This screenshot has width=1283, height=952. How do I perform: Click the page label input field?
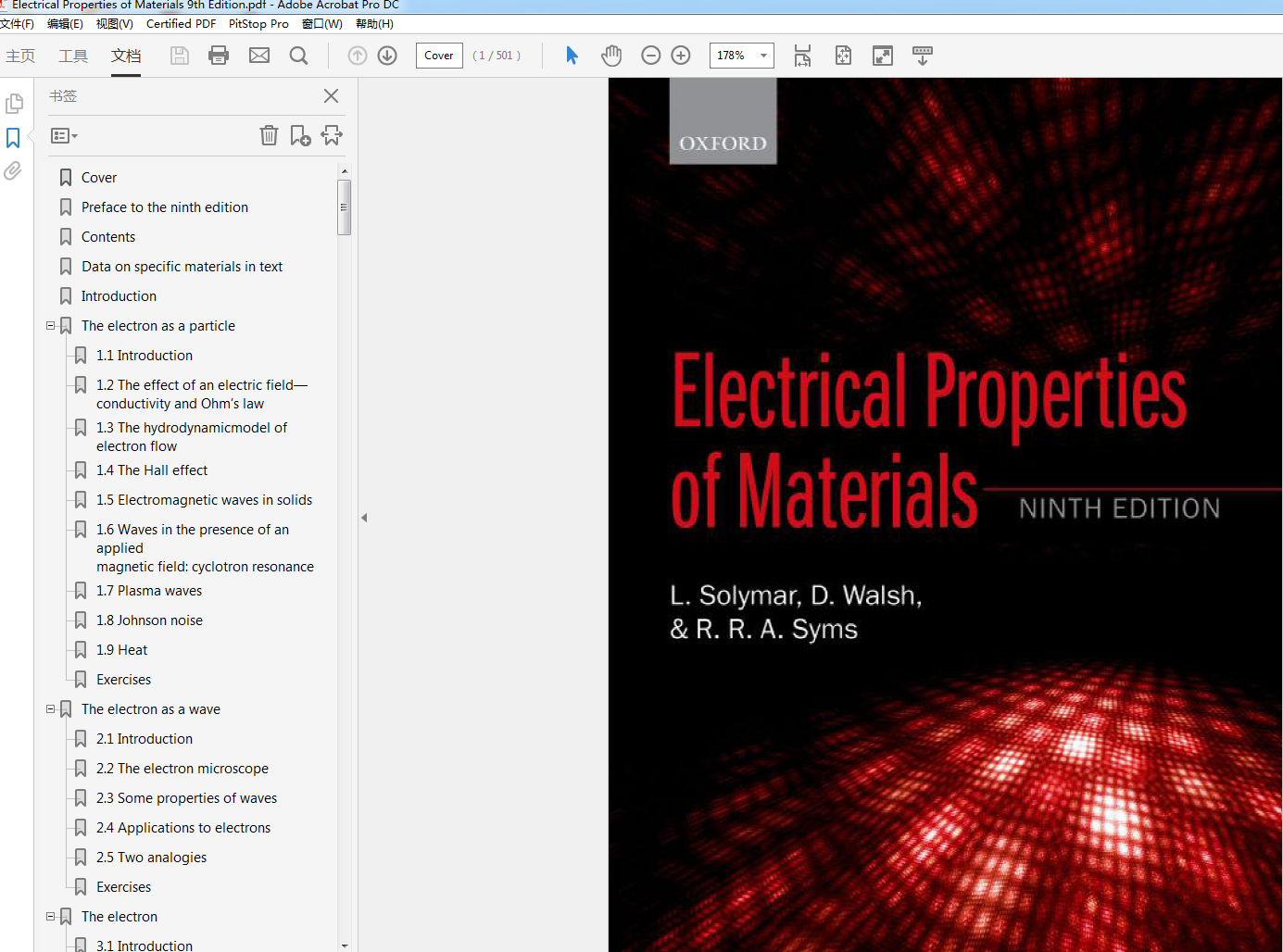click(x=439, y=56)
